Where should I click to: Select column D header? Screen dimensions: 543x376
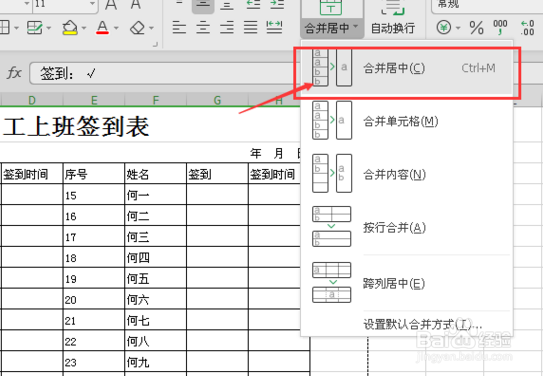pos(32,100)
